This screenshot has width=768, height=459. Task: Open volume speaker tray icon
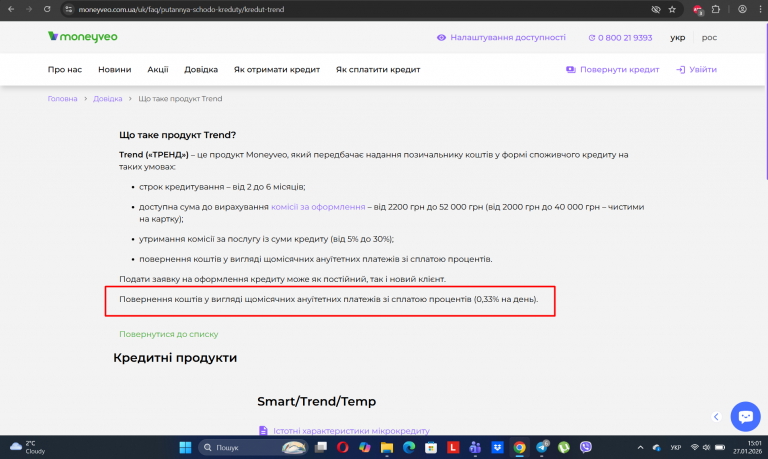(x=706, y=447)
